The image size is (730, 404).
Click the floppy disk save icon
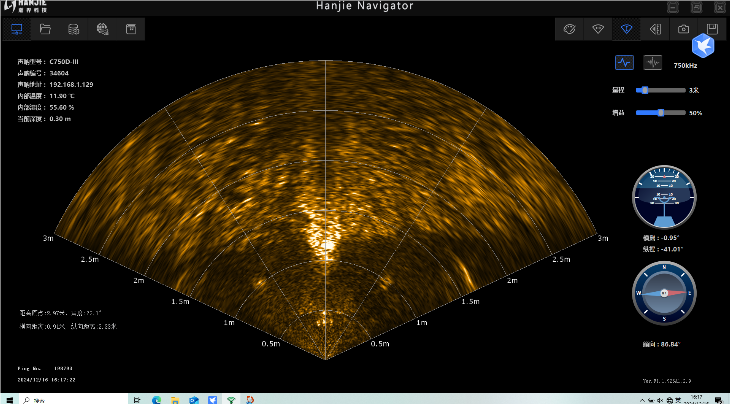coord(711,29)
